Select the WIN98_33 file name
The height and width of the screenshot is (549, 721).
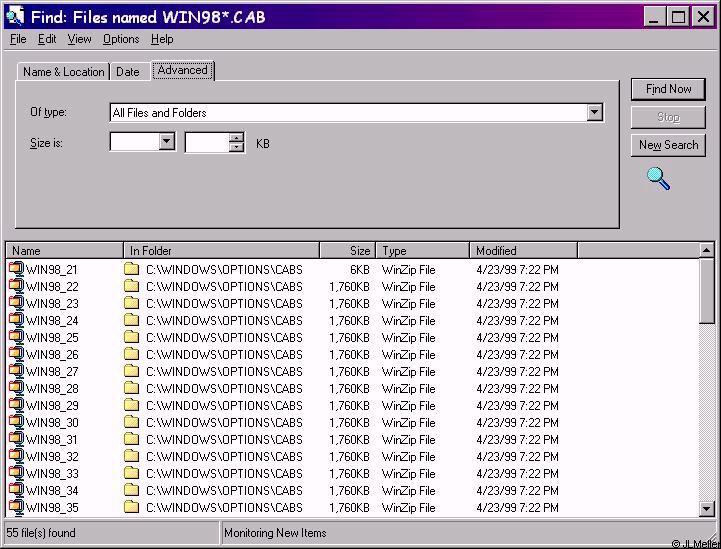click(52, 474)
